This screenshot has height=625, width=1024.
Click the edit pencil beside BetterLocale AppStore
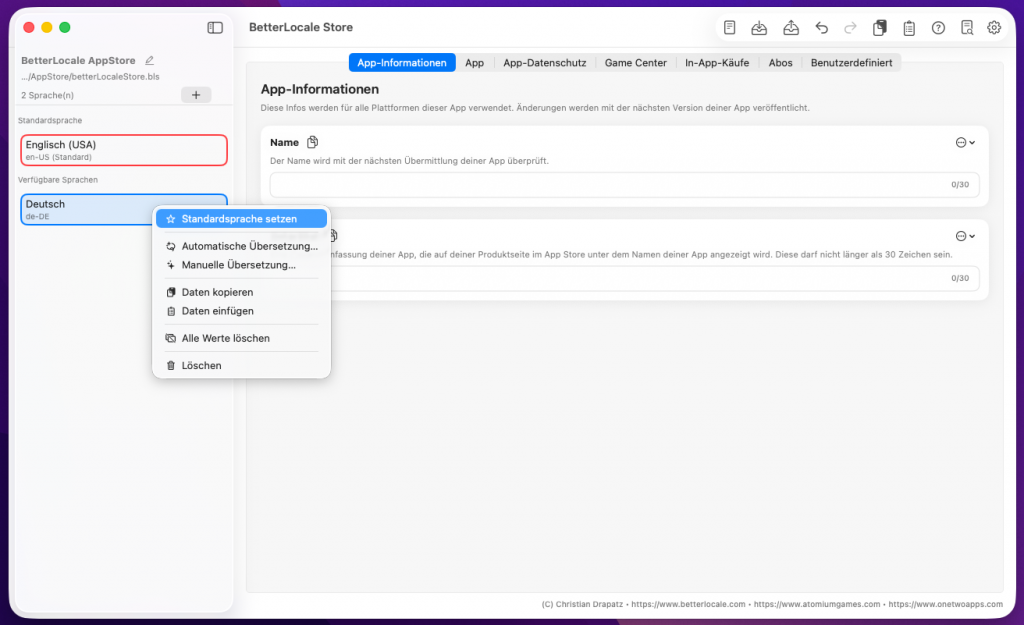coord(150,61)
